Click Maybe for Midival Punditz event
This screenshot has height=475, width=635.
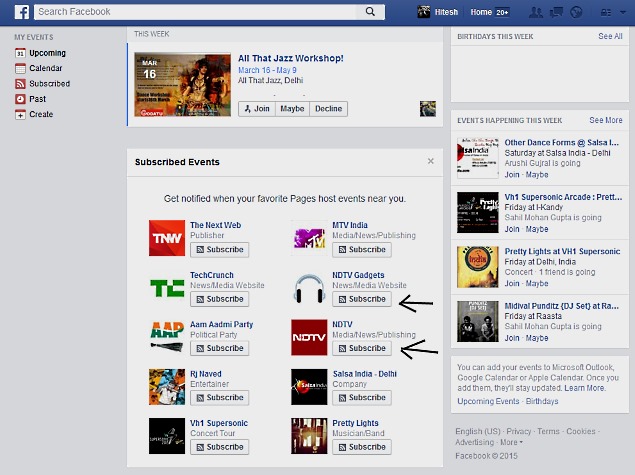(x=537, y=338)
